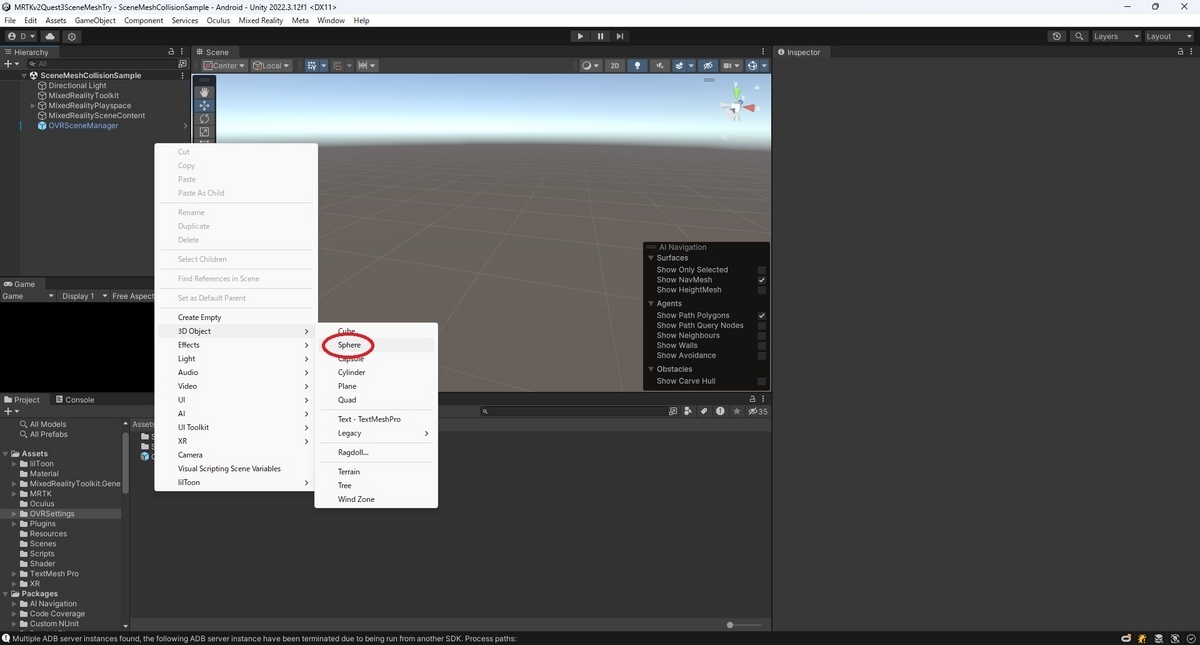Screen dimensions: 1200x645
Task: Open the GameObject menu
Action: tap(95, 20)
